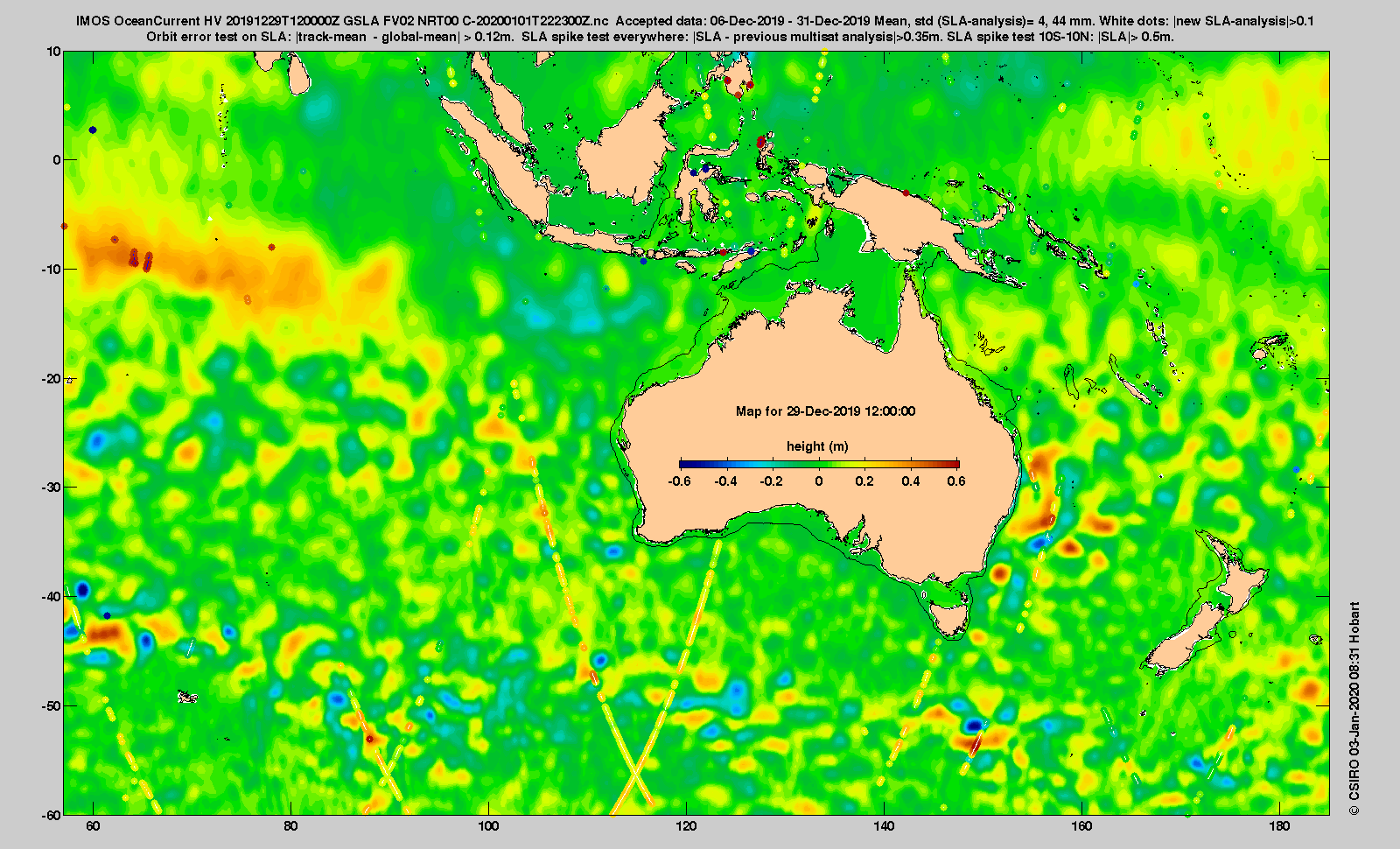This screenshot has width=1400, height=849.
Task: Click the 'Orbit error test on SLA' subtitle line
Action: pyautogui.click(x=661, y=37)
